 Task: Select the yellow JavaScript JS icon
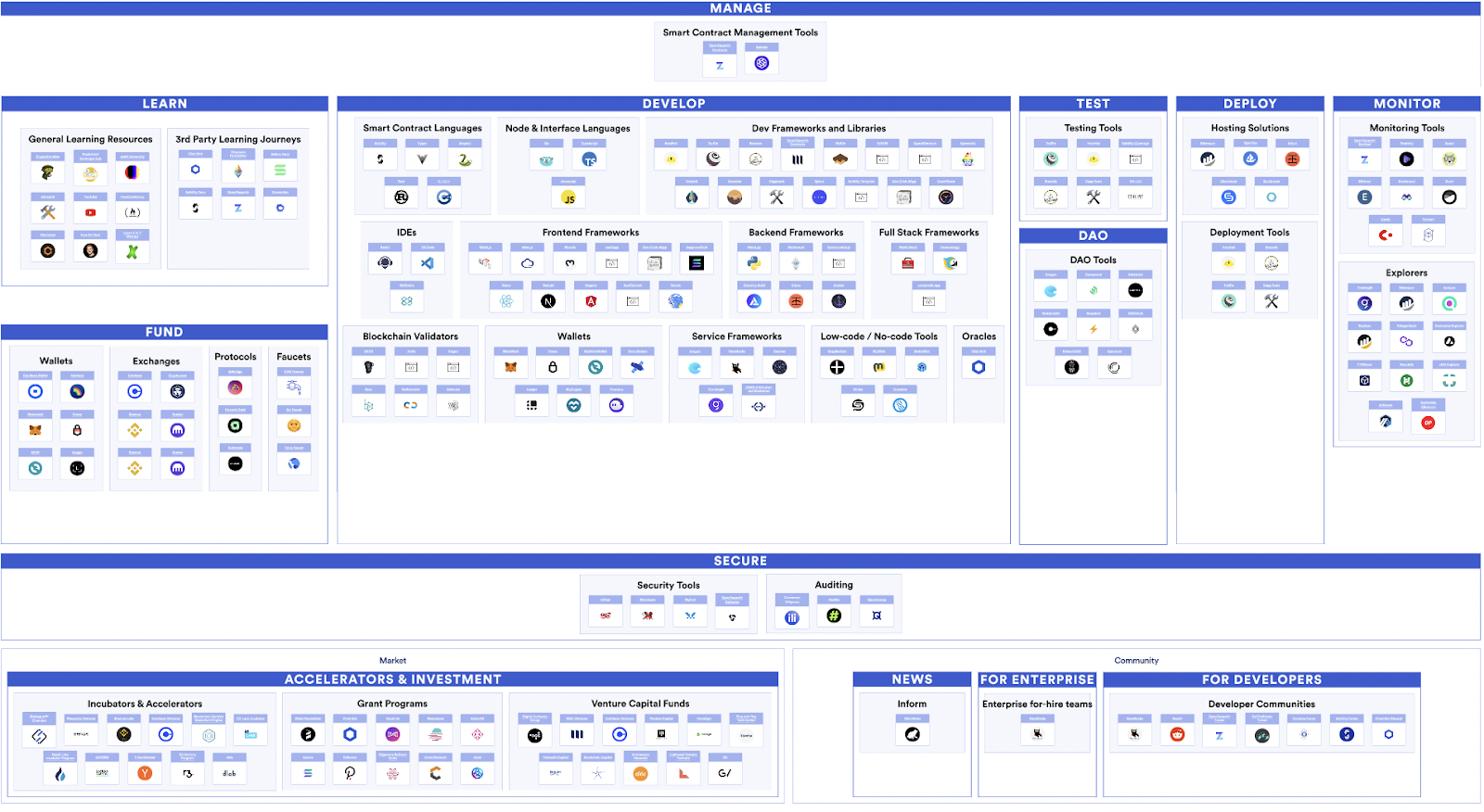click(x=569, y=198)
